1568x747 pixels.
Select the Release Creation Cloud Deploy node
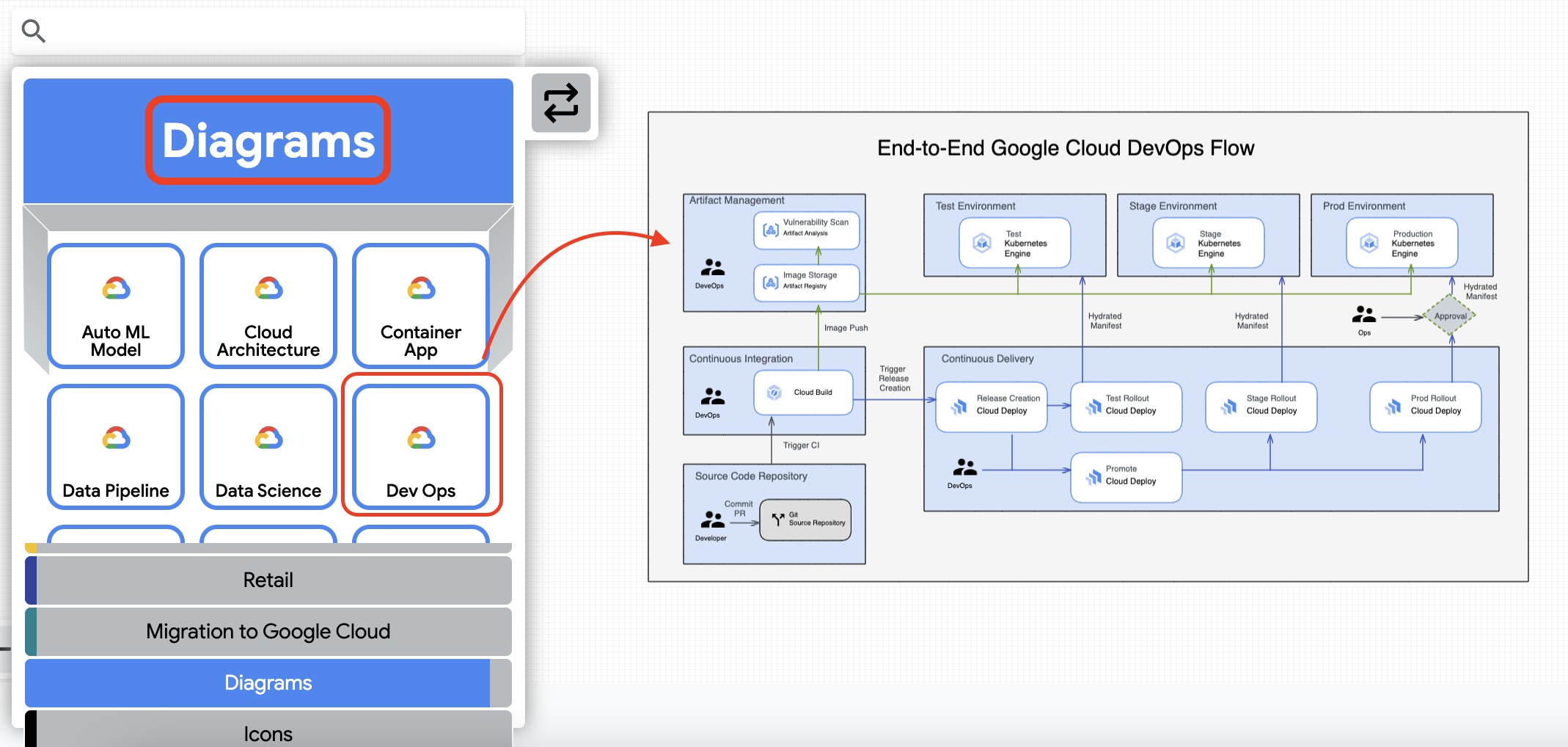991,407
